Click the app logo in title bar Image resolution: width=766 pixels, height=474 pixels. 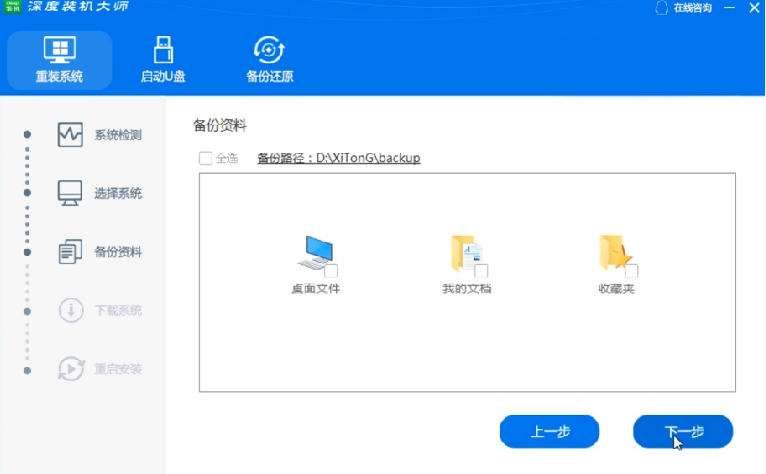tap(14, 7)
